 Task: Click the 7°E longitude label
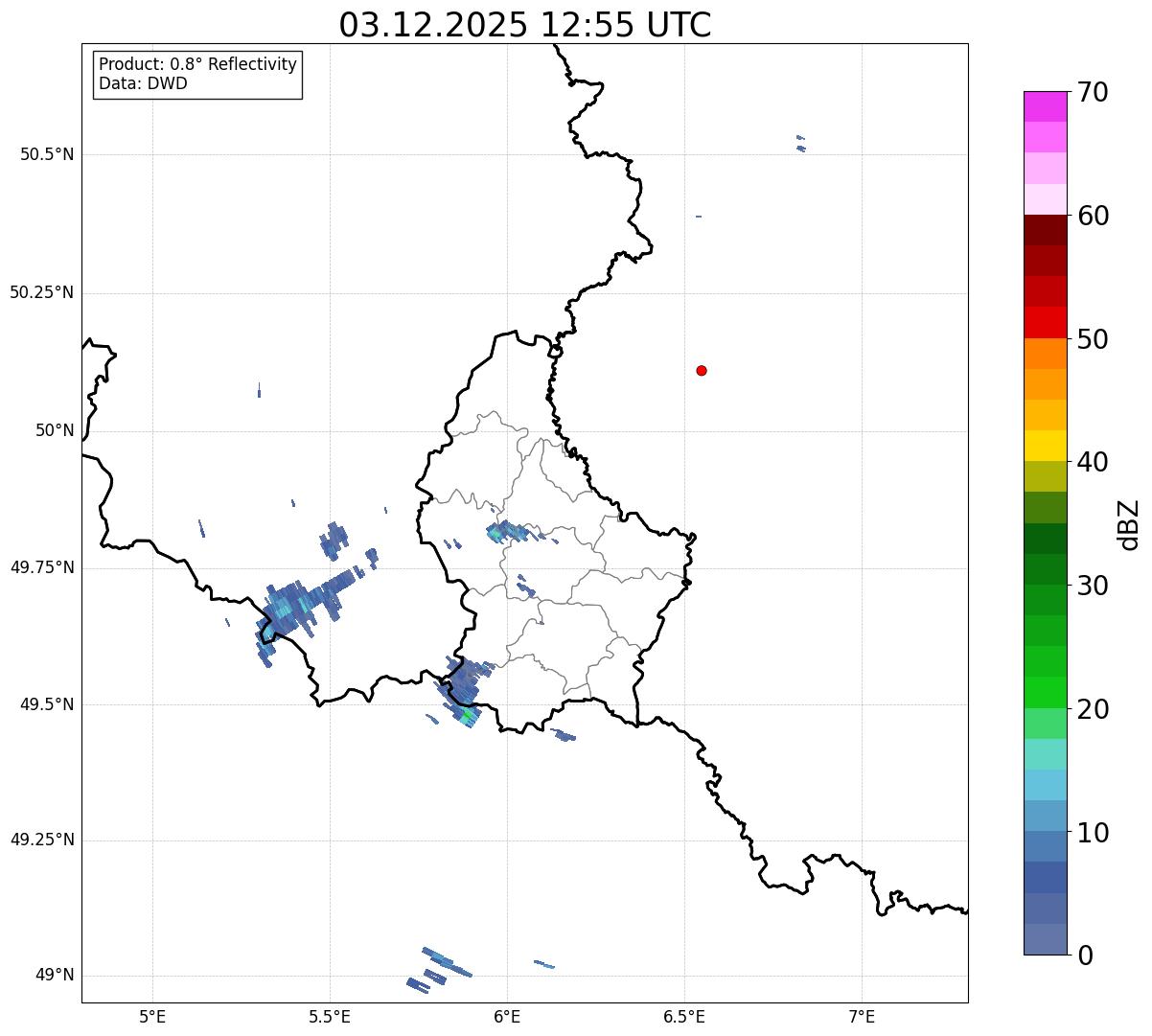(862, 1017)
